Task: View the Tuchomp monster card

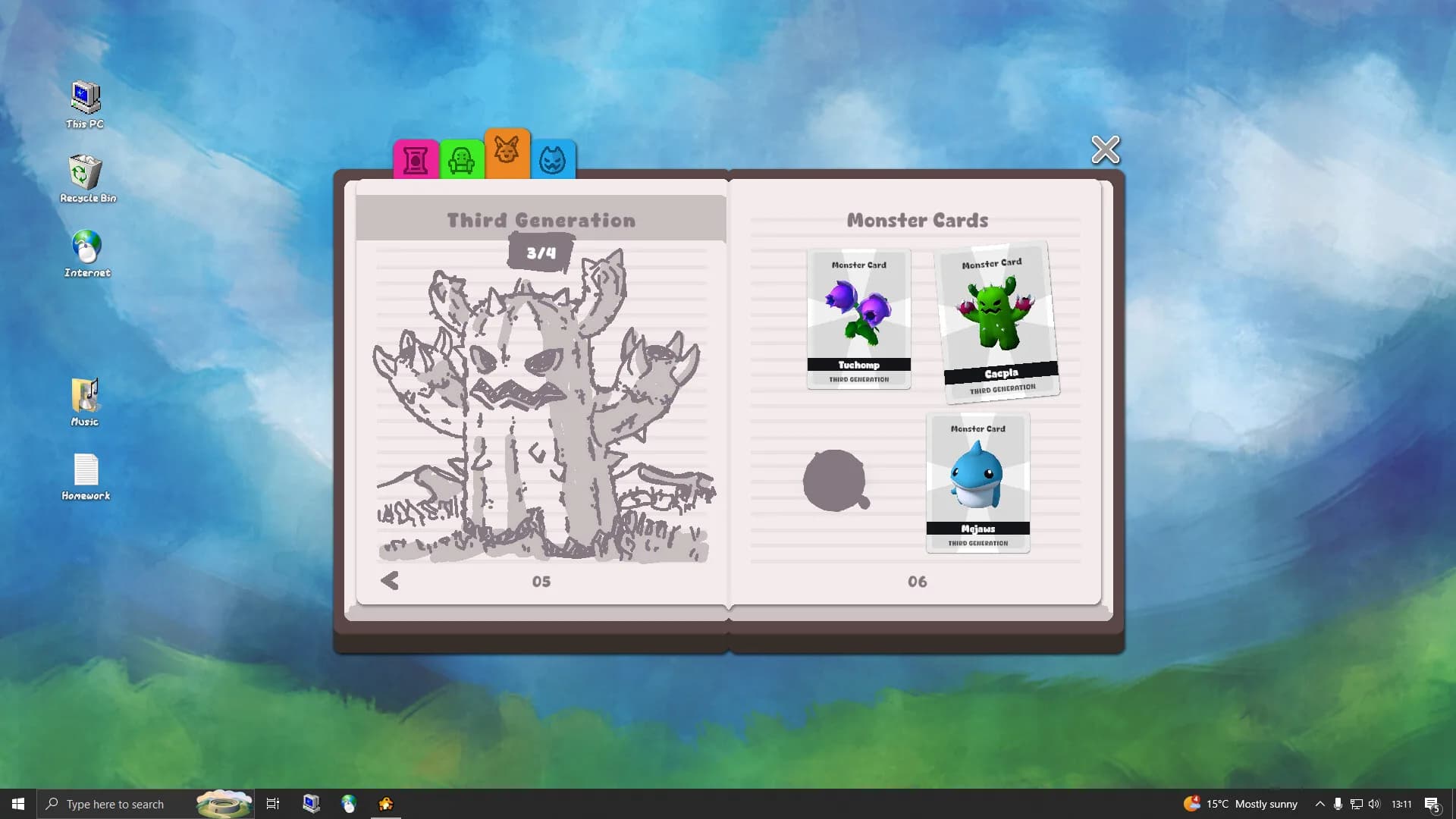Action: click(858, 319)
